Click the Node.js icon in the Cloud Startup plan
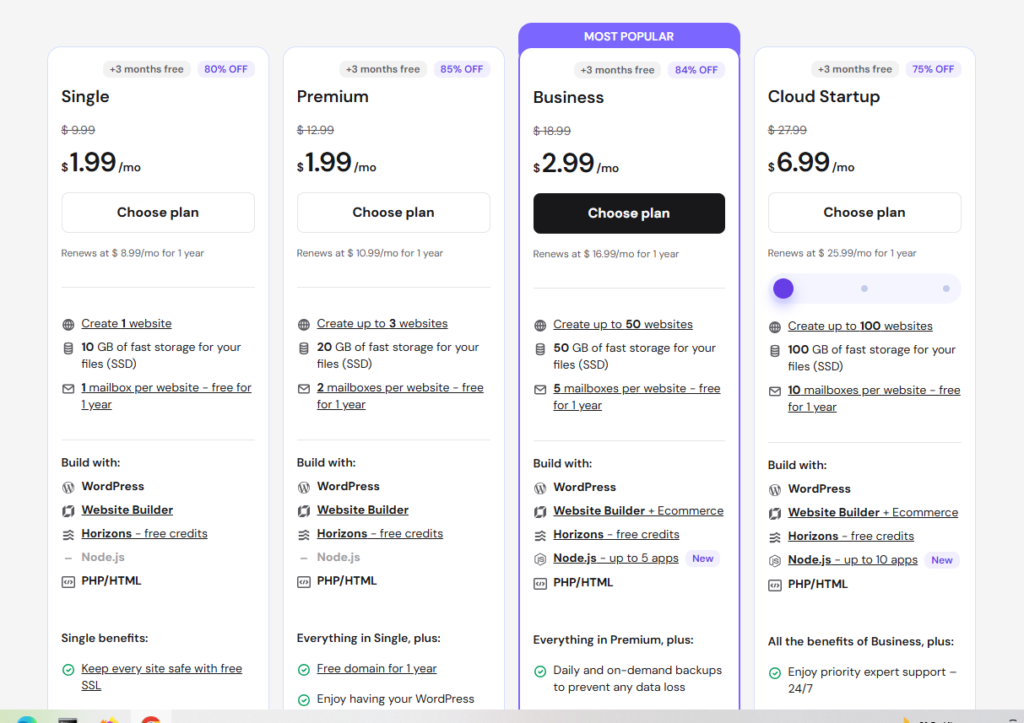Screen dimensions: 1024x723 pos(775,561)
